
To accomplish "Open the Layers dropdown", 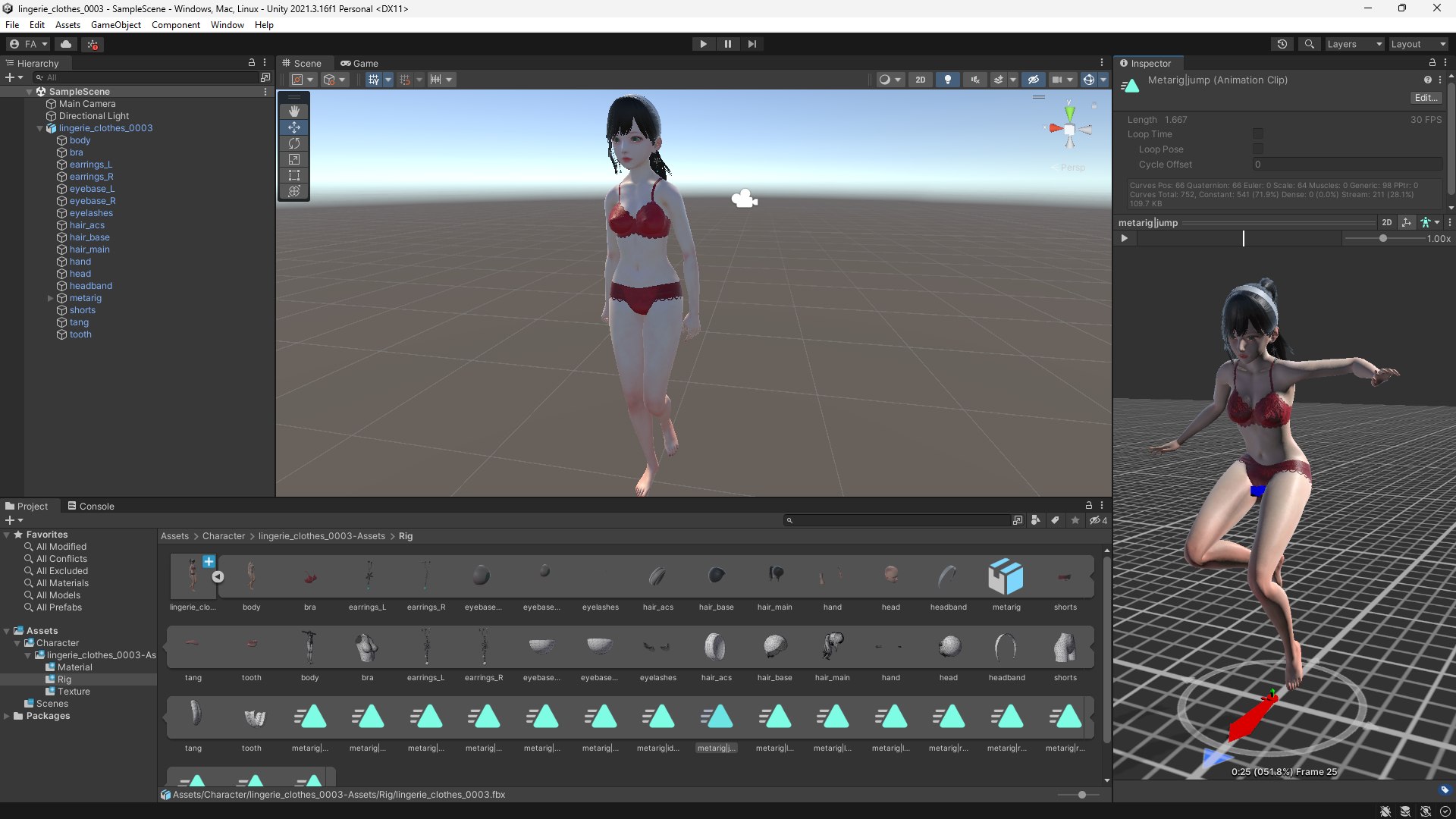I will 1354,44.
